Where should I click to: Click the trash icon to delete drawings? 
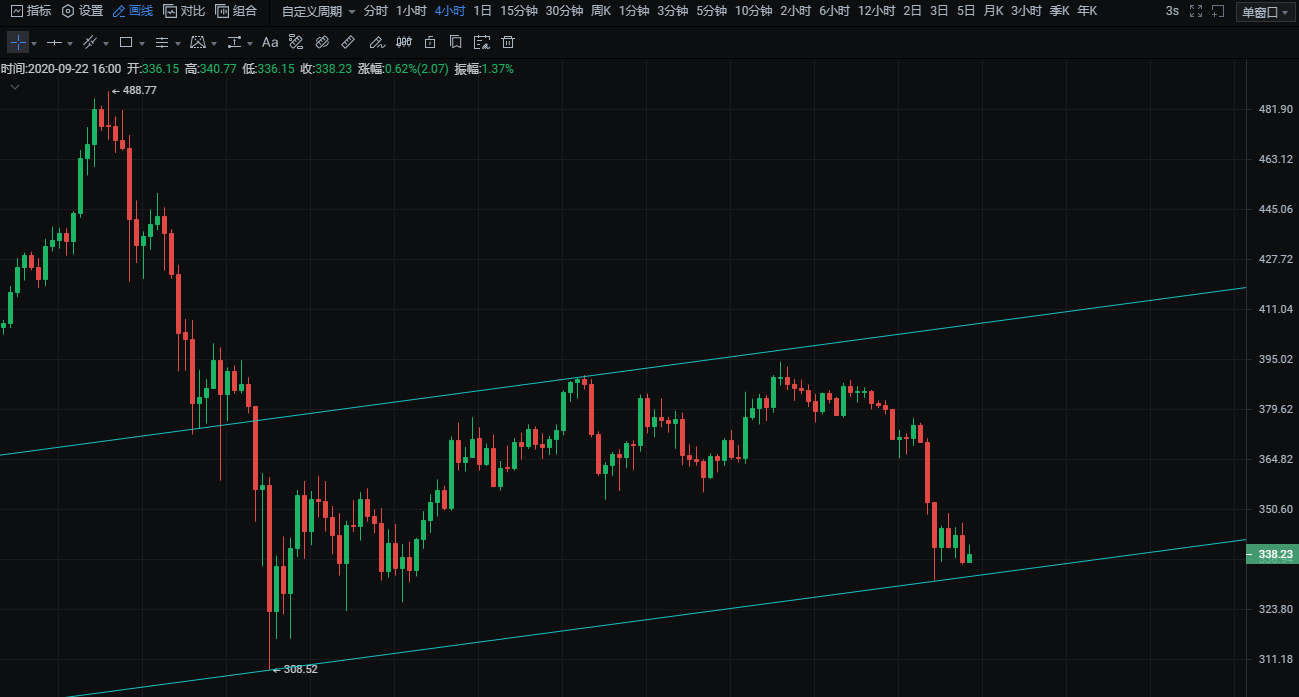(x=508, y=43)
